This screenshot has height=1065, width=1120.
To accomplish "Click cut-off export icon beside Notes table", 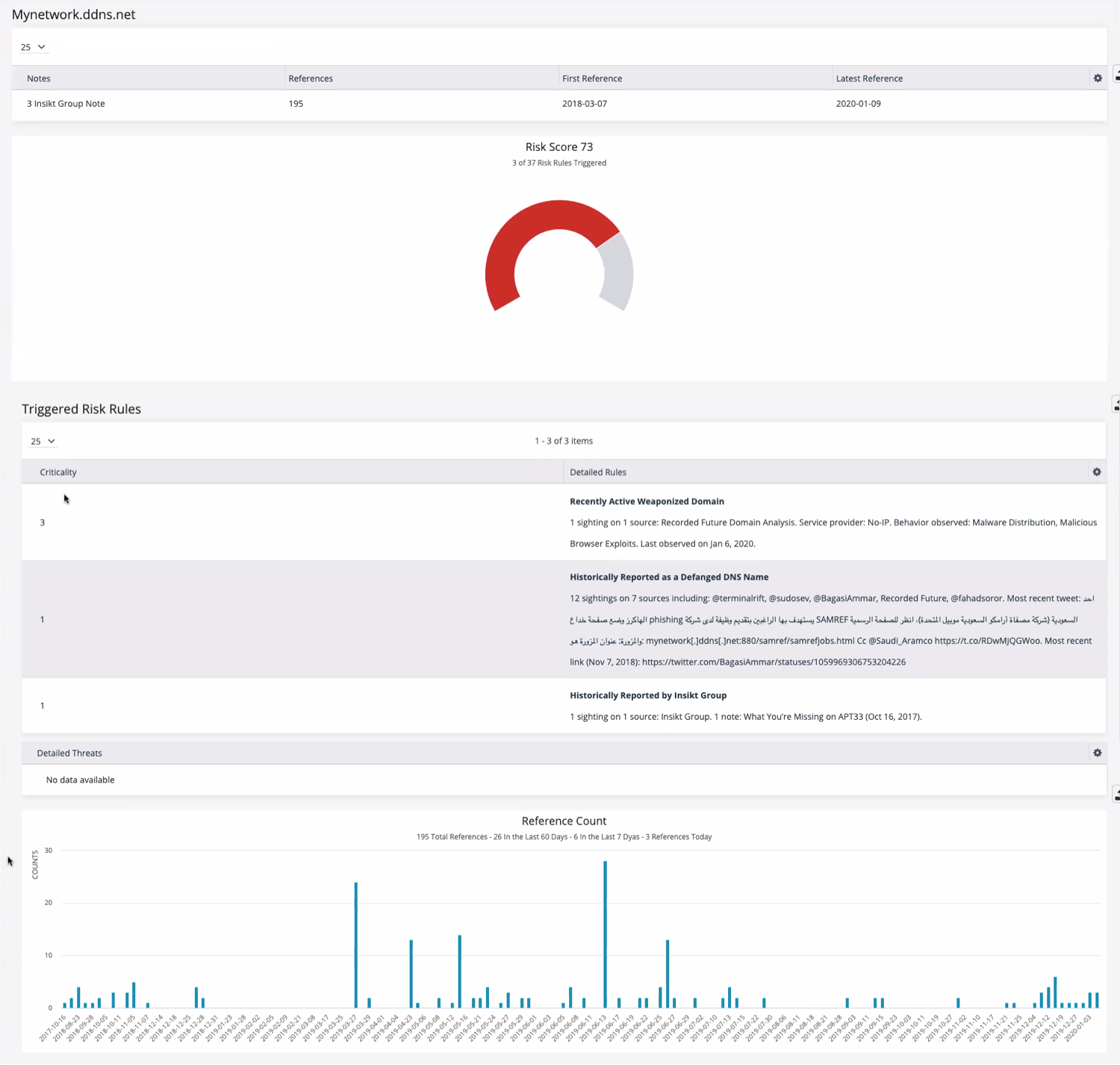I will [1116, 75].
